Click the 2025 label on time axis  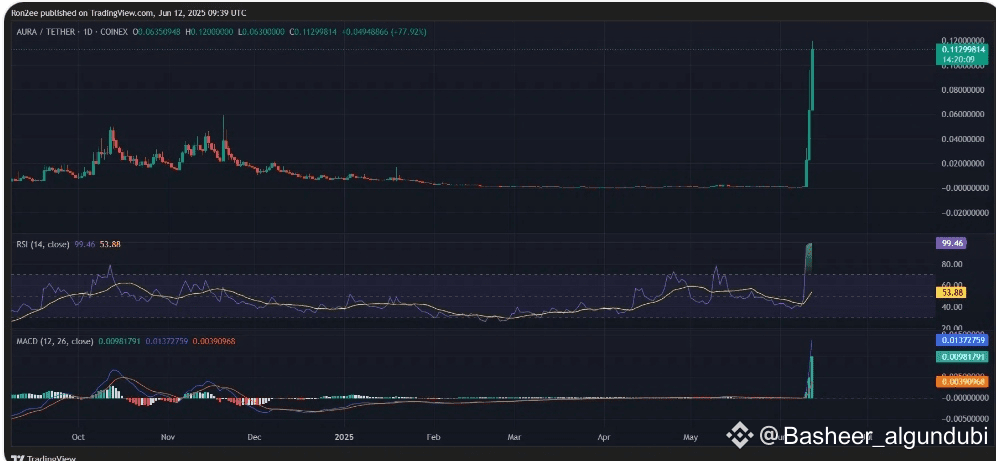point(344,437)
